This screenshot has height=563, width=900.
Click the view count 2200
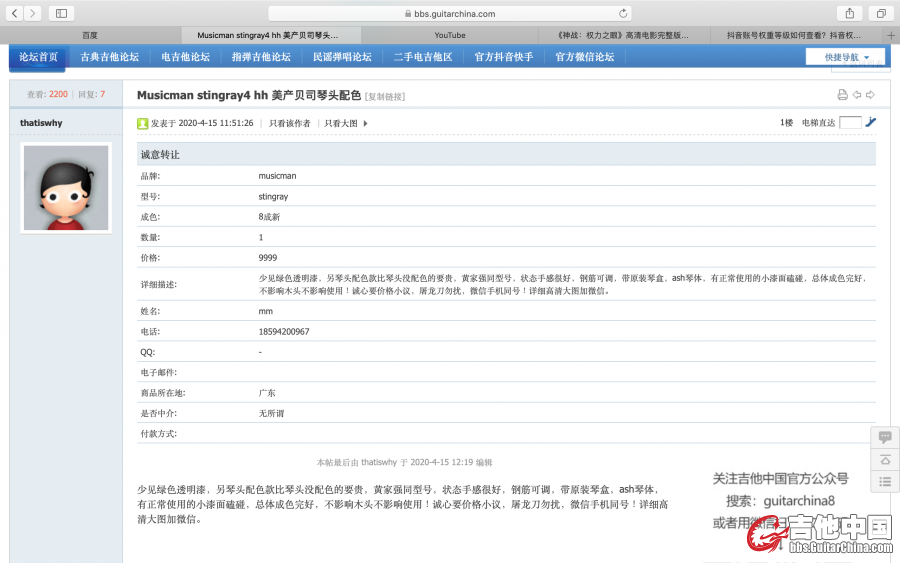click(58, 94)
